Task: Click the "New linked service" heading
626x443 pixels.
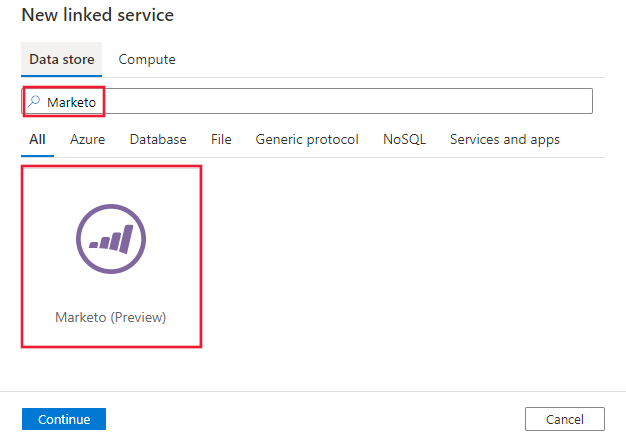Action: (x=97, y=16)
